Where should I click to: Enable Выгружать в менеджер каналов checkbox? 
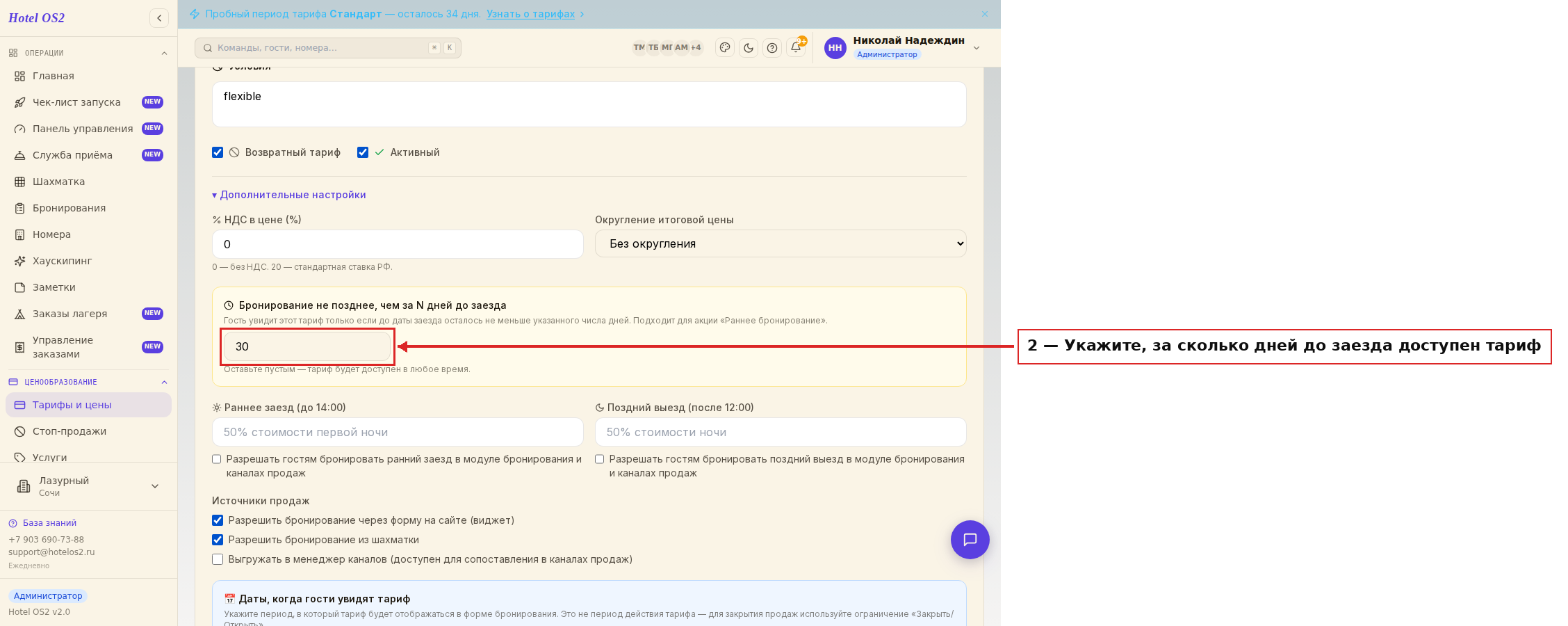click(x=218, y=559)
